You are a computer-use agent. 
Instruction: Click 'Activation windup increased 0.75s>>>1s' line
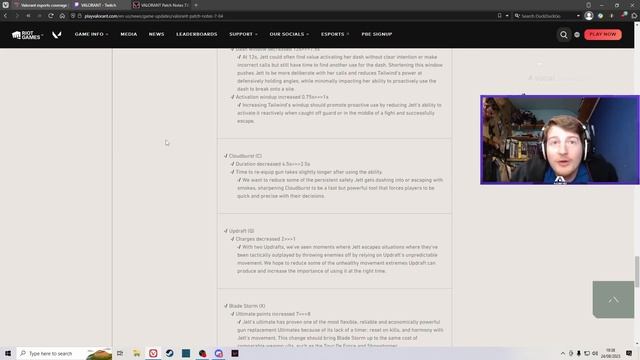282,97
